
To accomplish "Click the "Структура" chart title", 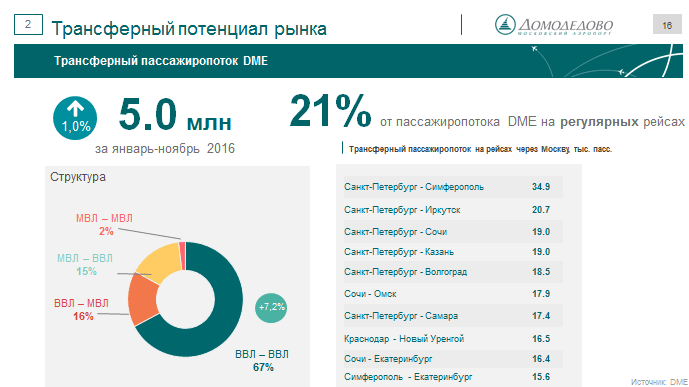I will coord(78,177).
